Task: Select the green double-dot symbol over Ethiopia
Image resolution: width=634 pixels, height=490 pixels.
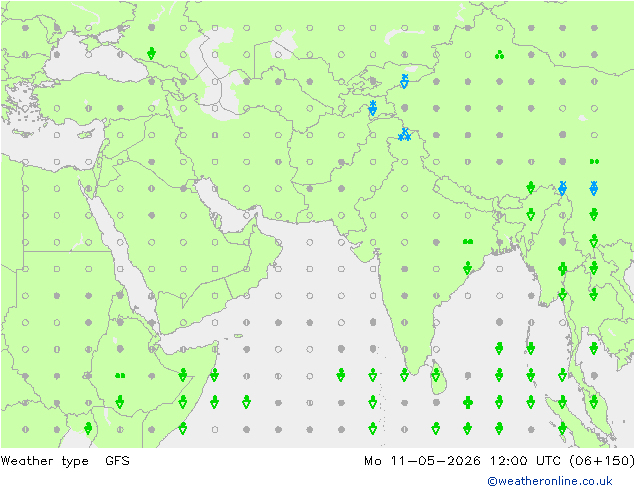Action: 120,376
